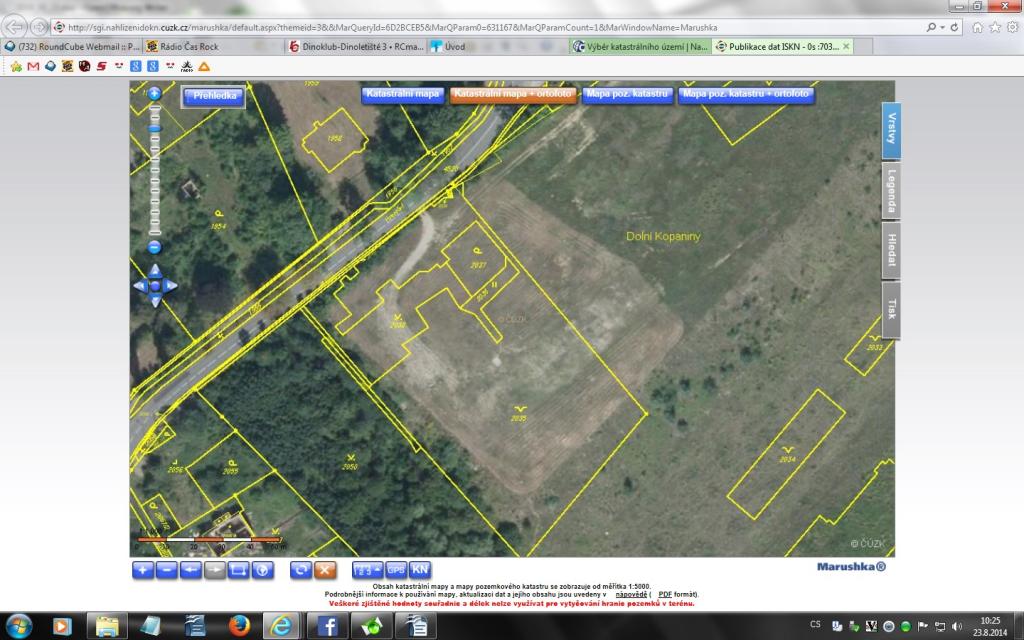The width and height of the screenshot is (1024, 640).
Task: Click the zoom out minus button in bottom toolbar
Action: pos(166,570)
